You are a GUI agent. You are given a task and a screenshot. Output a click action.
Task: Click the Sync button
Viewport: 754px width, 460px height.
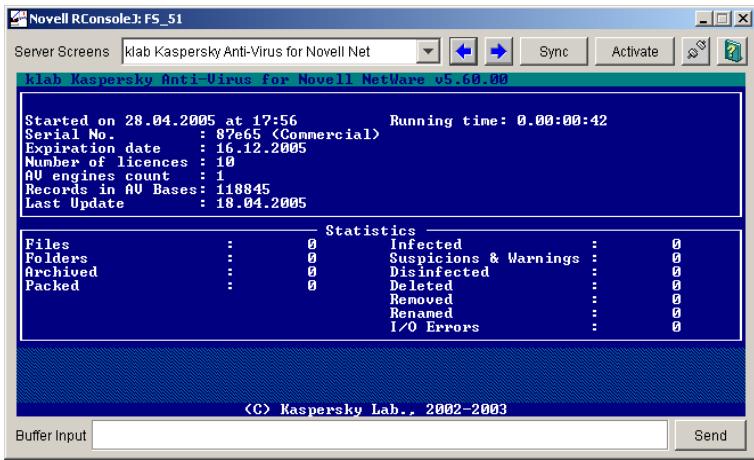pyautogui.click(x=553, y=51)
